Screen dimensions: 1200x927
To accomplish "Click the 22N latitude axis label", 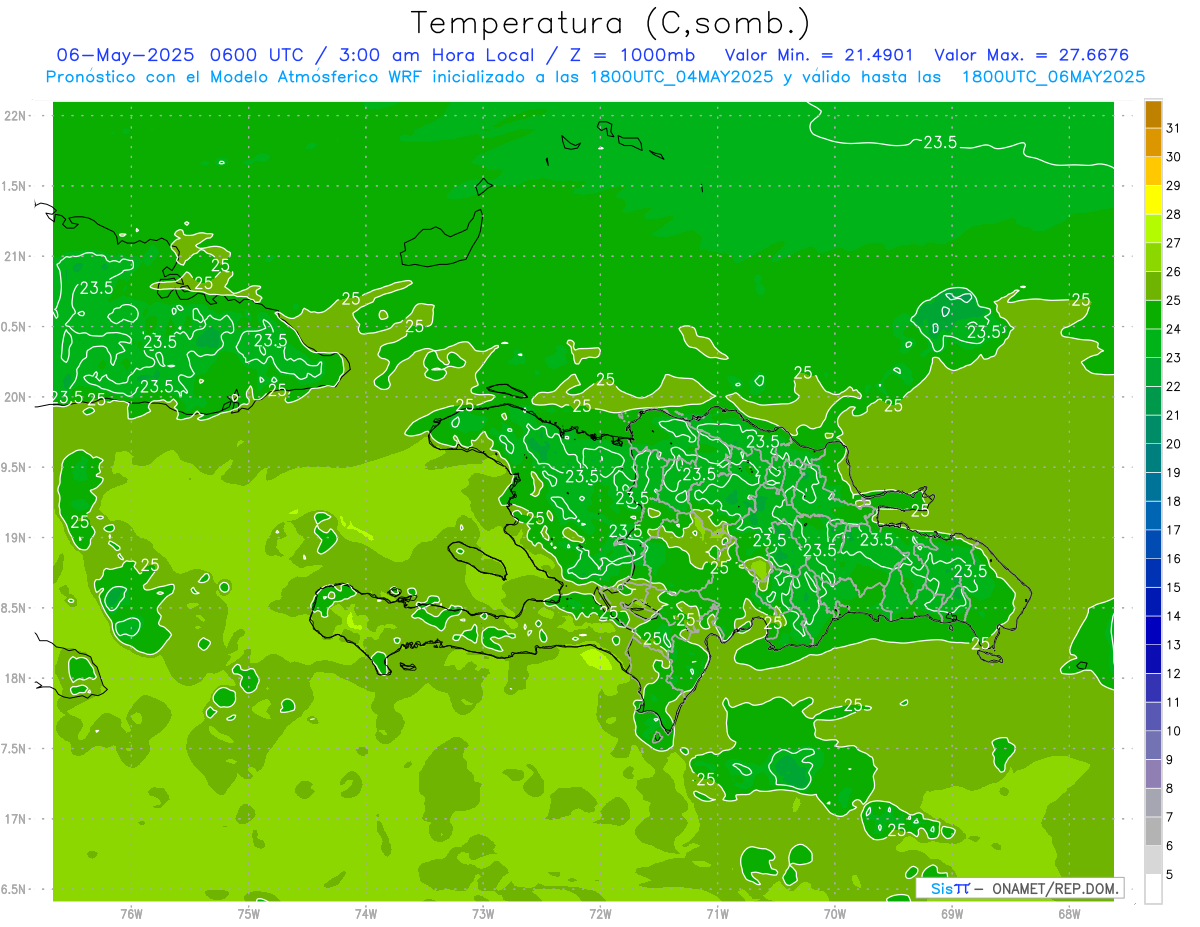I will click(x=17, y=115).
